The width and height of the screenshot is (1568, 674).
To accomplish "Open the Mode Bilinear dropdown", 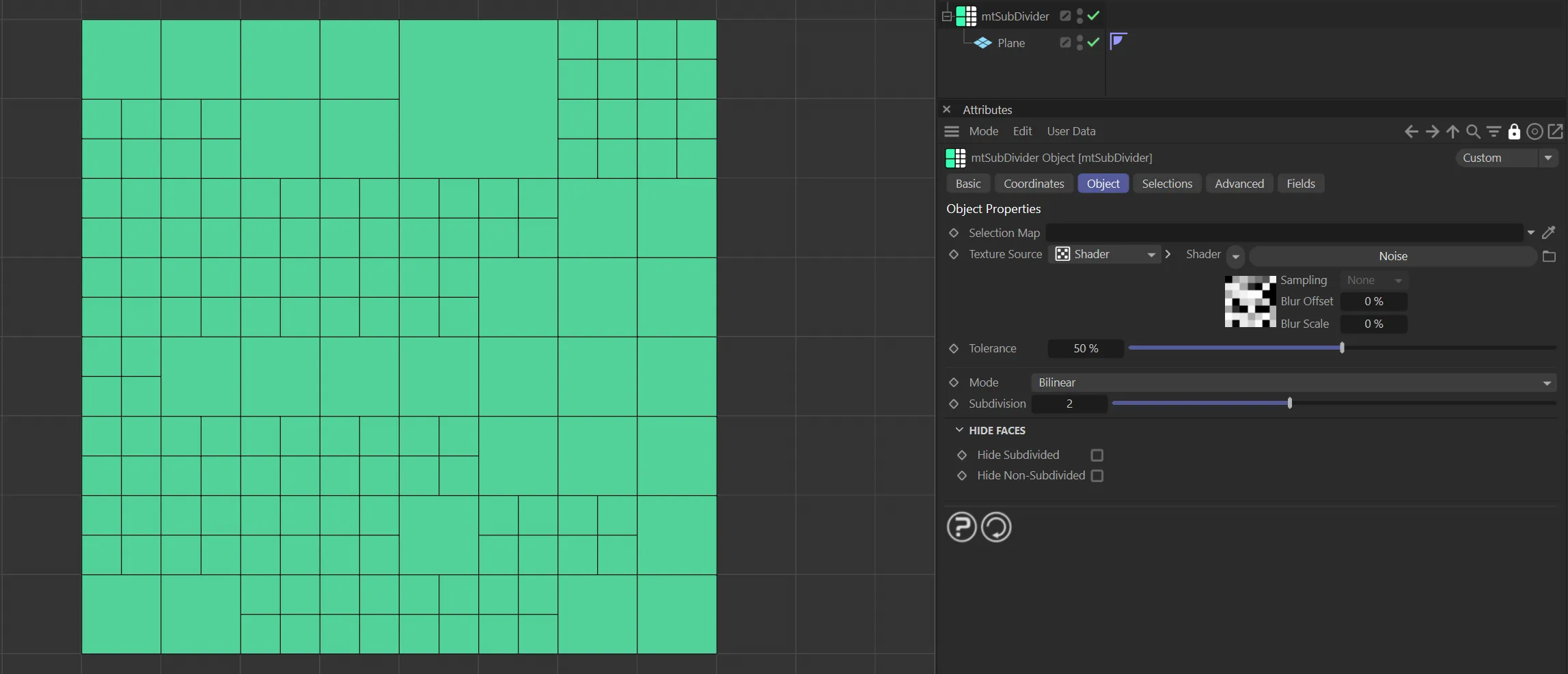I will 1293,383.
